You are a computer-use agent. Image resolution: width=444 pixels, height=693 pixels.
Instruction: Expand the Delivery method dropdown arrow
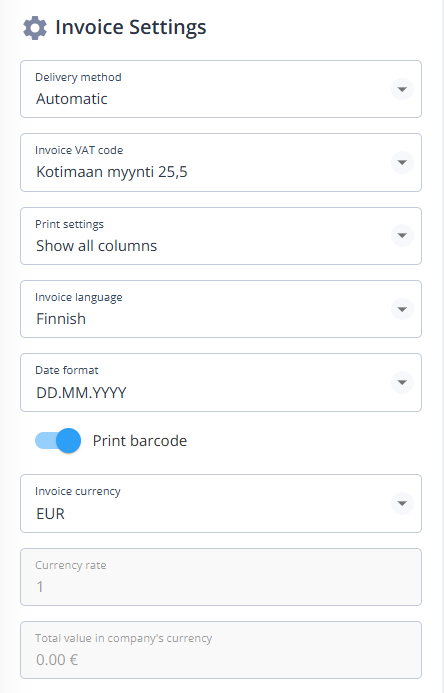402,89
